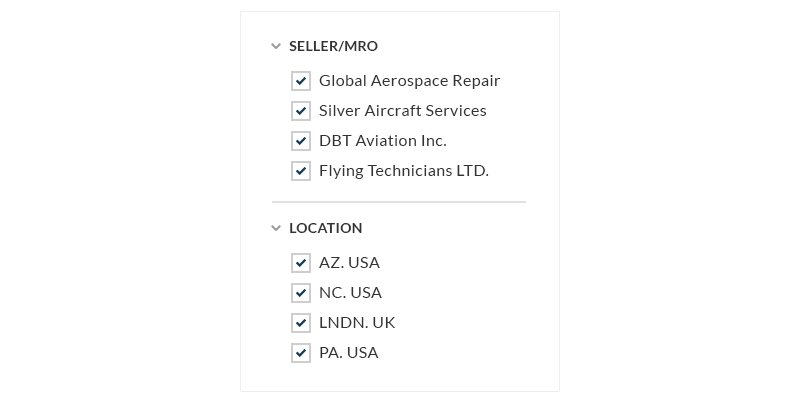Uncheck the AZ. USA location checkbox
This screenshot has height=403, width=800.
pos(301,263)
